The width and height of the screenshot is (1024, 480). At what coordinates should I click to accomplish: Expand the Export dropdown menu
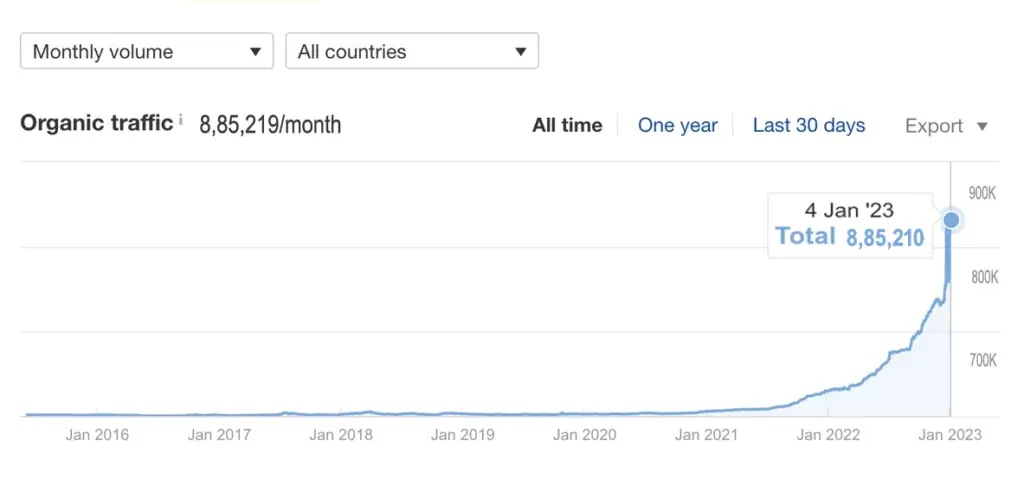coord(946,126)
